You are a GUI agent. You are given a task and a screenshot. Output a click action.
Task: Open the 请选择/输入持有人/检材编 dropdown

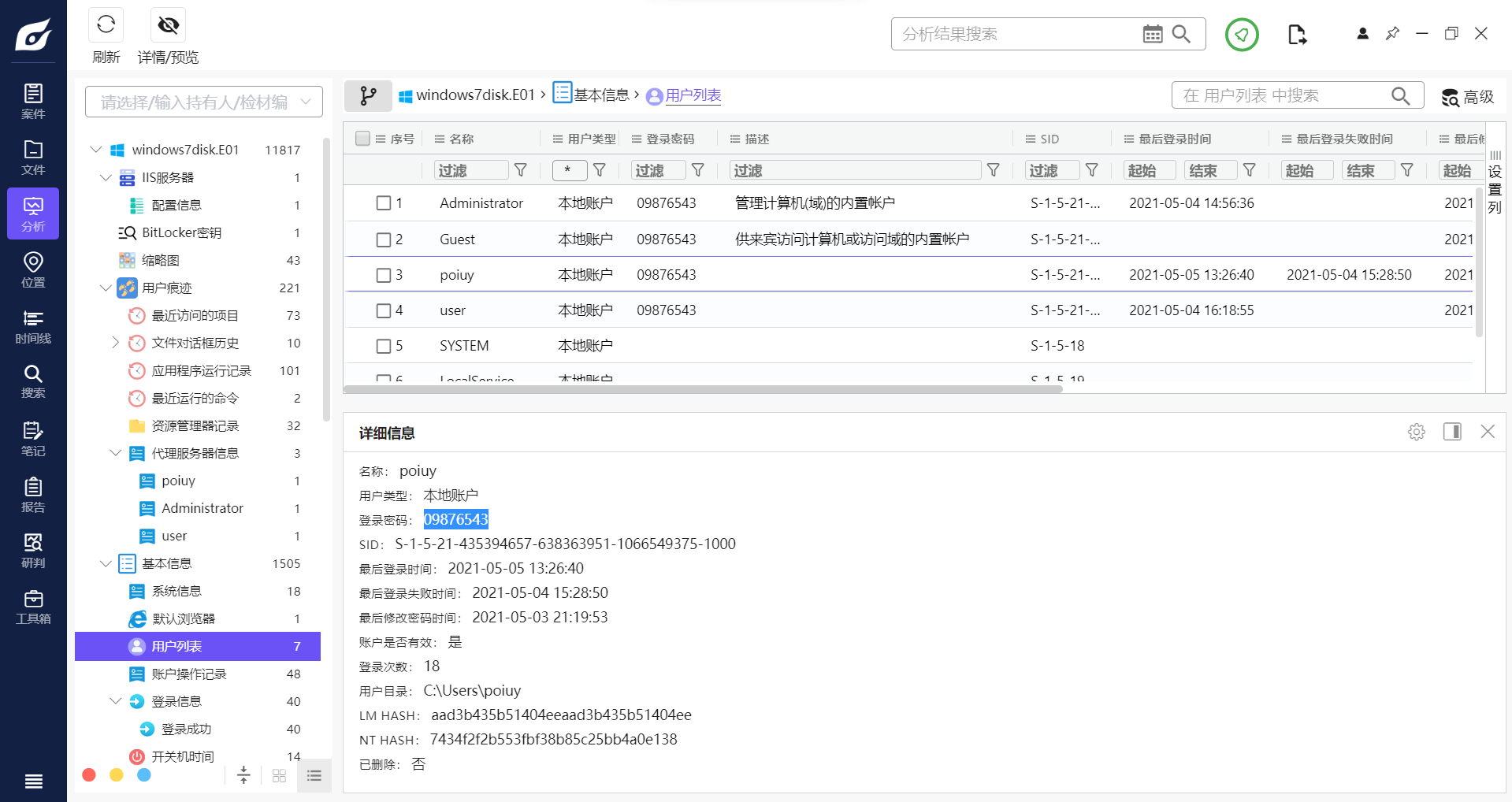204,102
